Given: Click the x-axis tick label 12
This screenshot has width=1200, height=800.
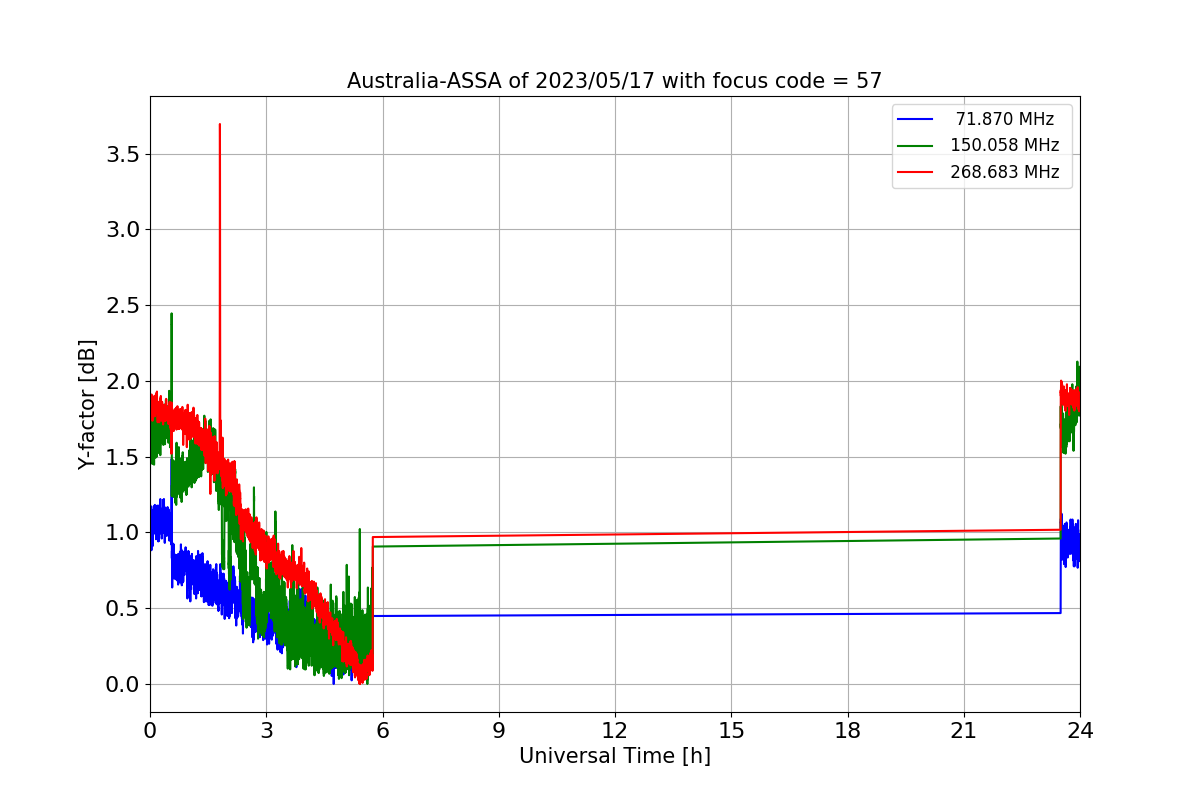Looking at the screenshot, I should (x=615, y=731).
